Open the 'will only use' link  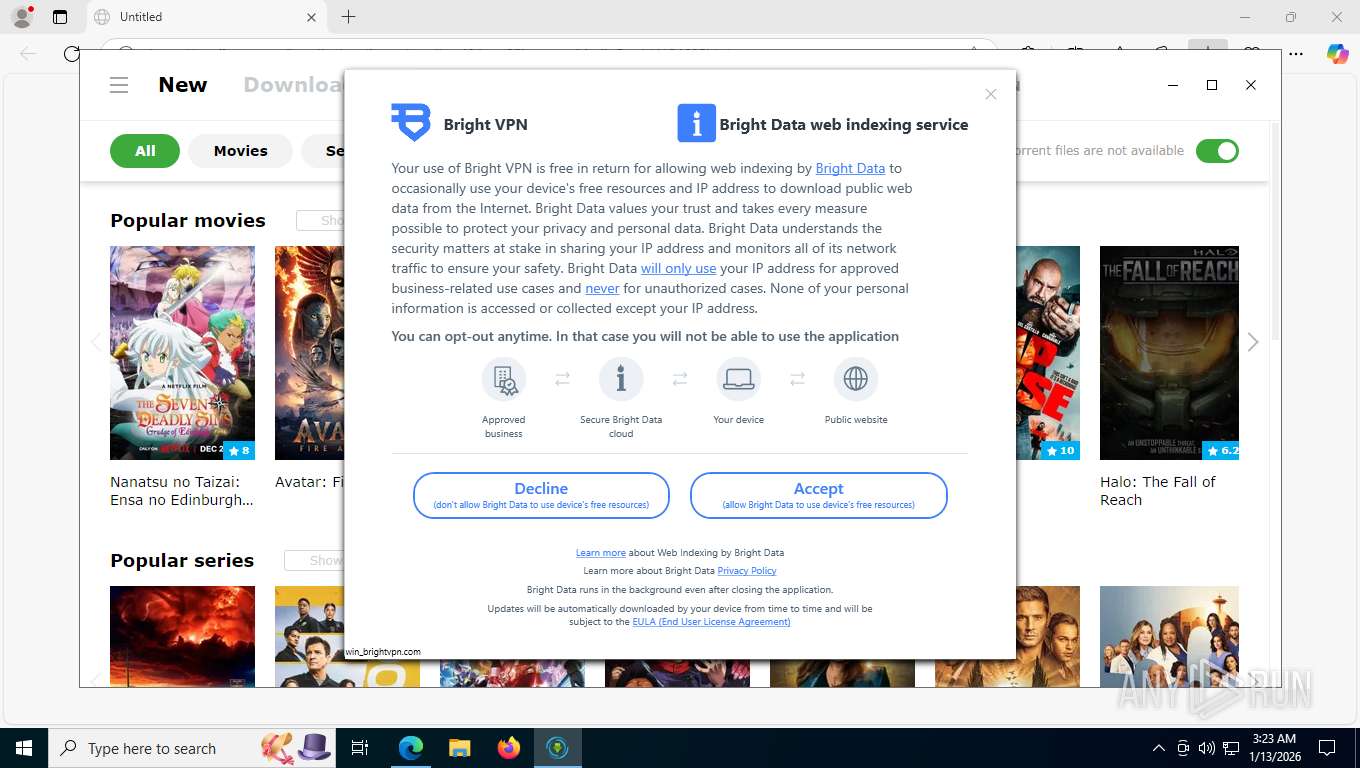pyautogui.click(x=678, y=268)
